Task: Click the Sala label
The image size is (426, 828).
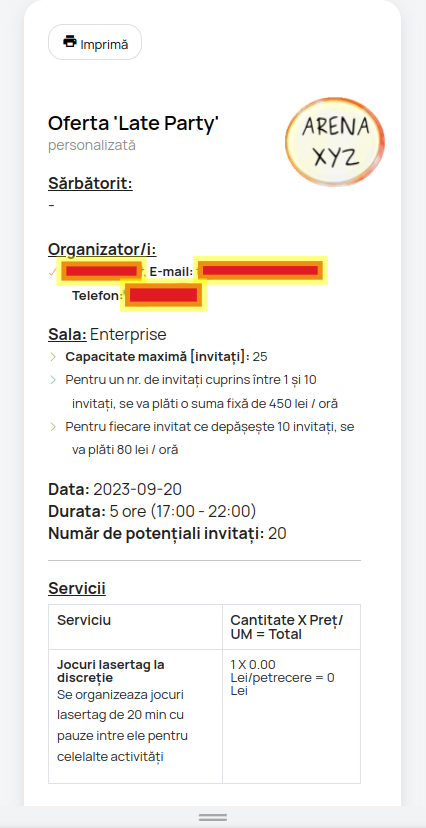Action: pyautogui.click(x=67, y=334)
